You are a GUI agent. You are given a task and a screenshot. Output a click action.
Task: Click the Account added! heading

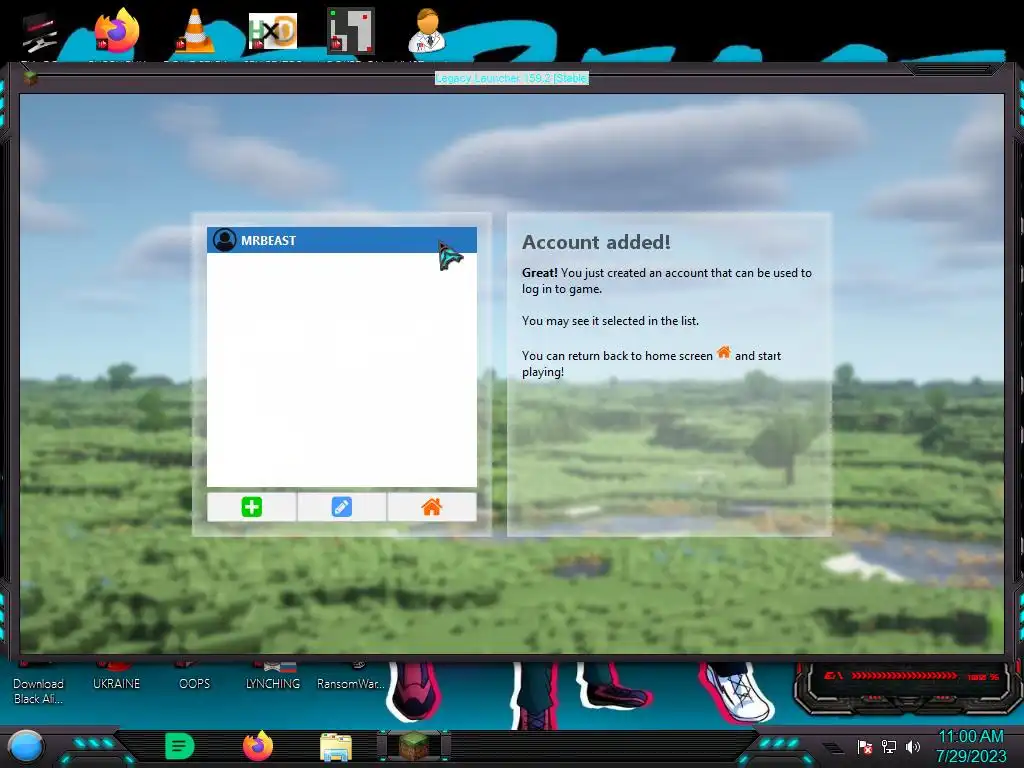click(596, 242)
